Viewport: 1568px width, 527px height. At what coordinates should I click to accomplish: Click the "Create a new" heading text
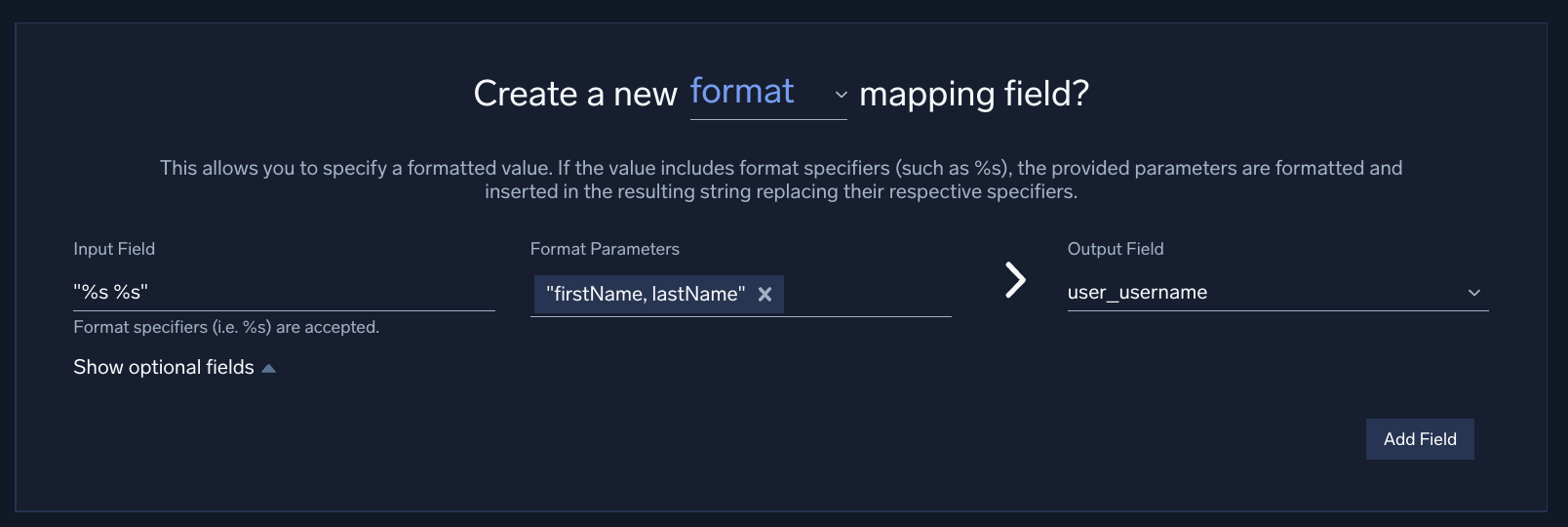574,94
